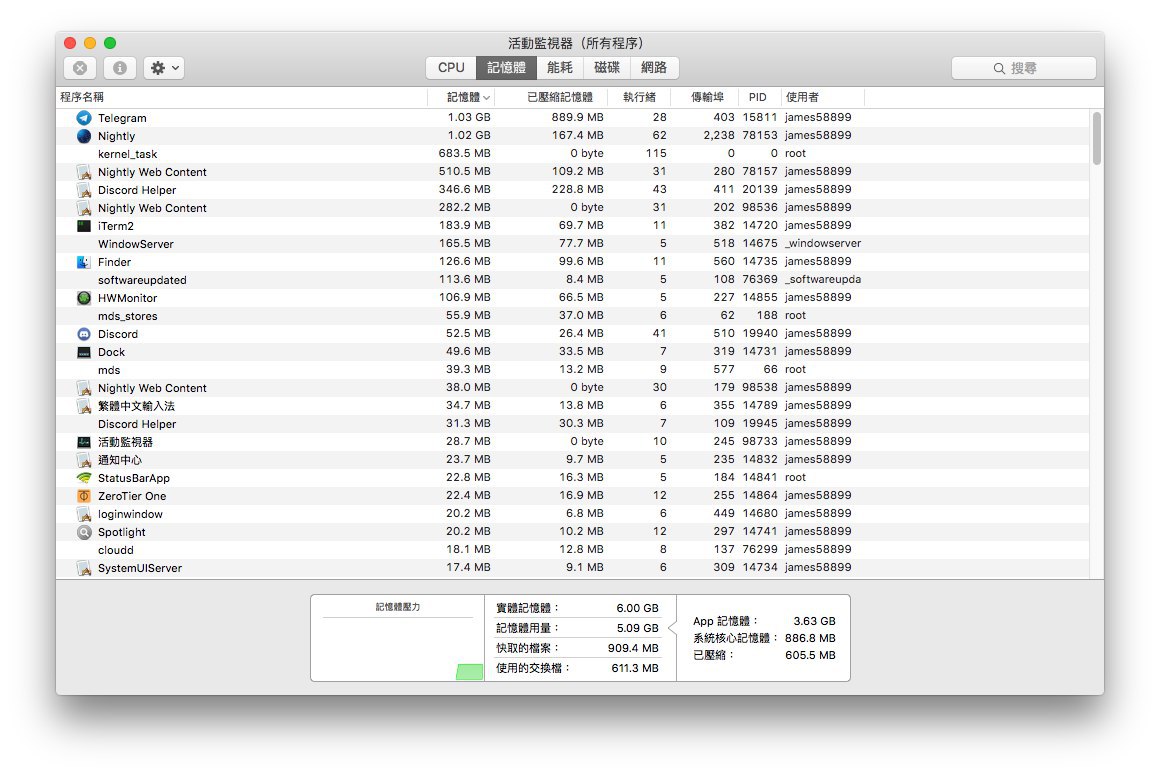1160x775 pixels.
Task: Click the Finder icon in process list
Action: click(84, 262)
